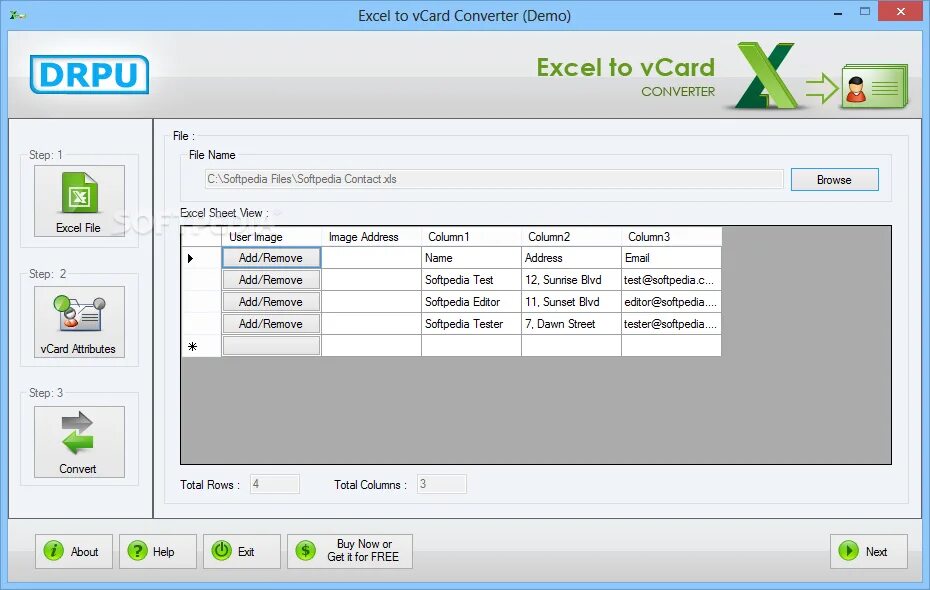This screenshot has width=930, height=590.
Task: Click the Image Address cell for Softpedia Test
Action: pos(371,280)
